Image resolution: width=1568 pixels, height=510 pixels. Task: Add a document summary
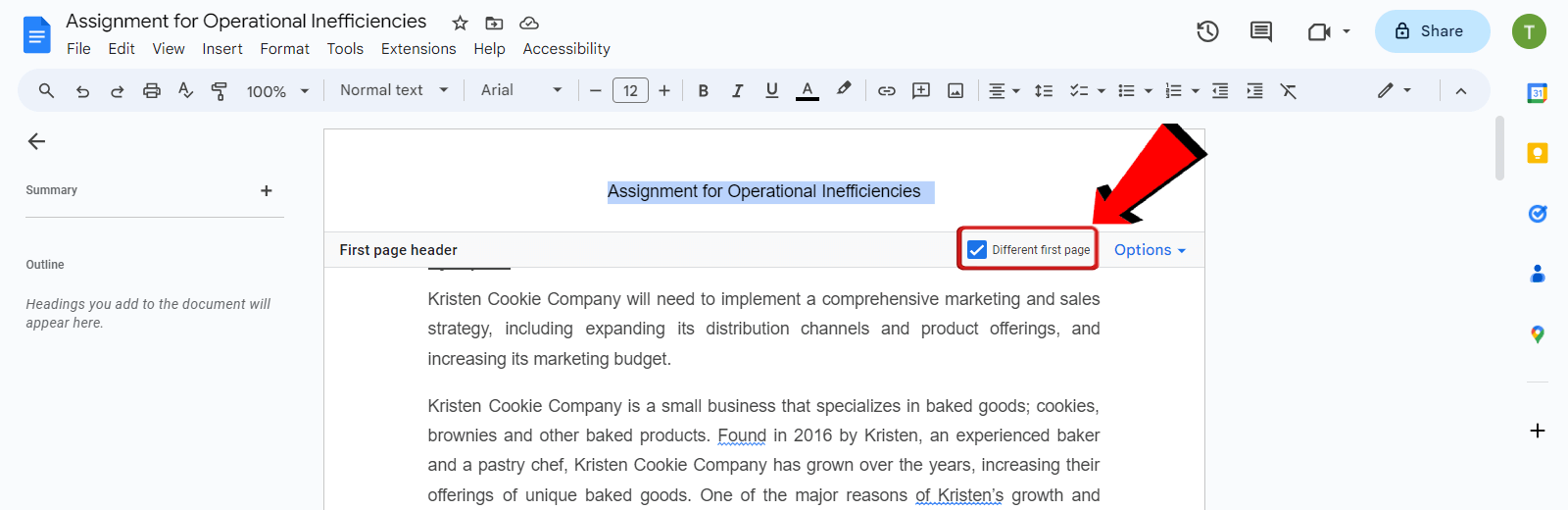(267, 190)
